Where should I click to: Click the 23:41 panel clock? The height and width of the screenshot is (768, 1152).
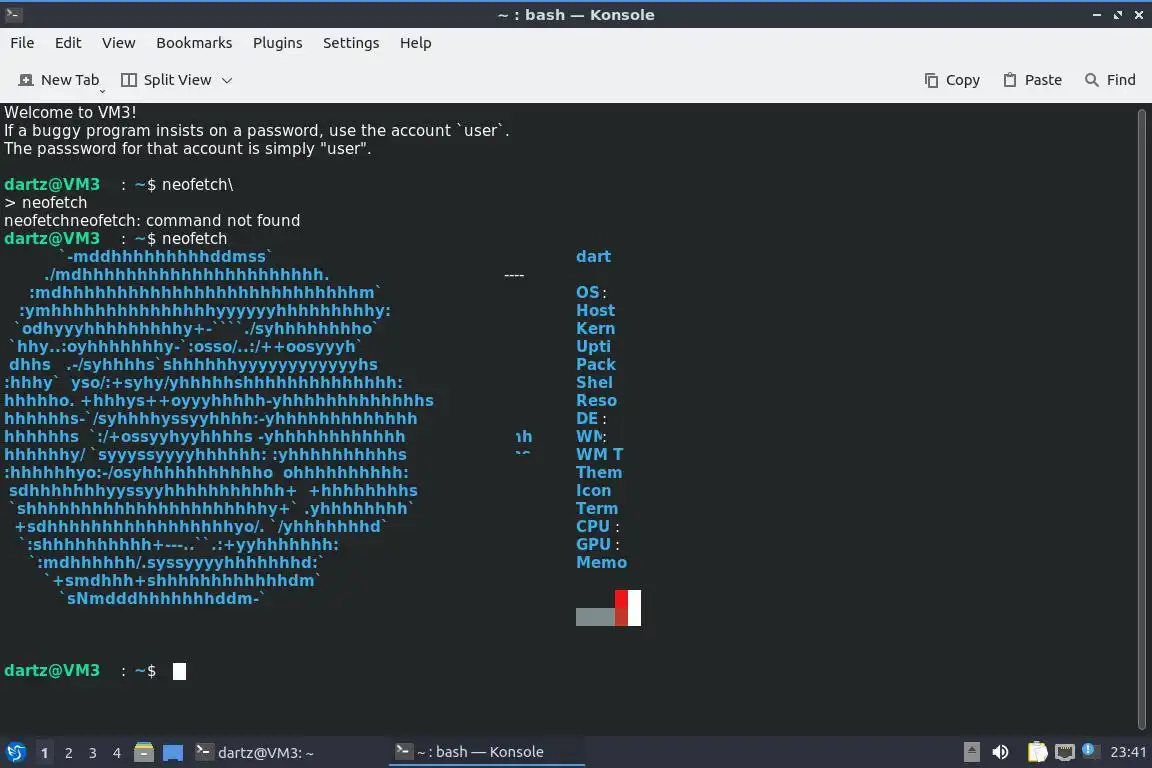pyautogui.click(x=1128, y=752)
